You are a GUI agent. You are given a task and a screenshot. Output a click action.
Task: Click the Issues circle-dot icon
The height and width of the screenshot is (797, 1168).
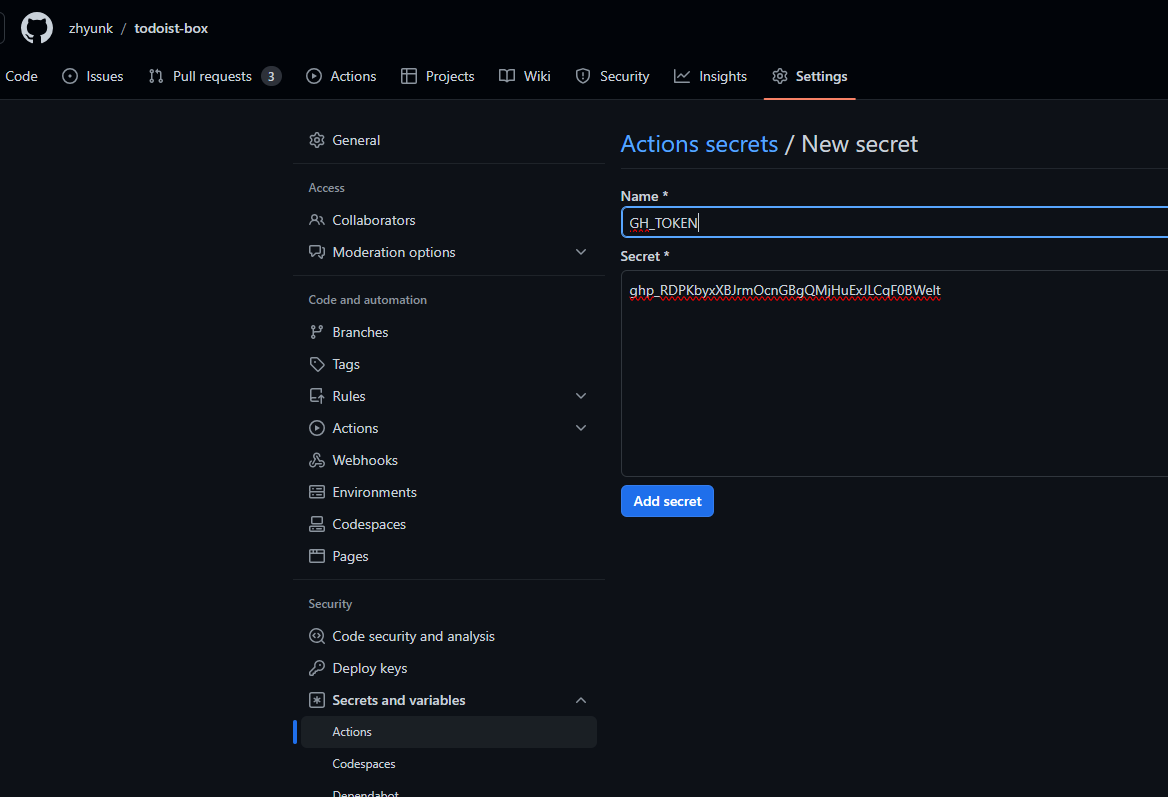(x=70, y=76)
